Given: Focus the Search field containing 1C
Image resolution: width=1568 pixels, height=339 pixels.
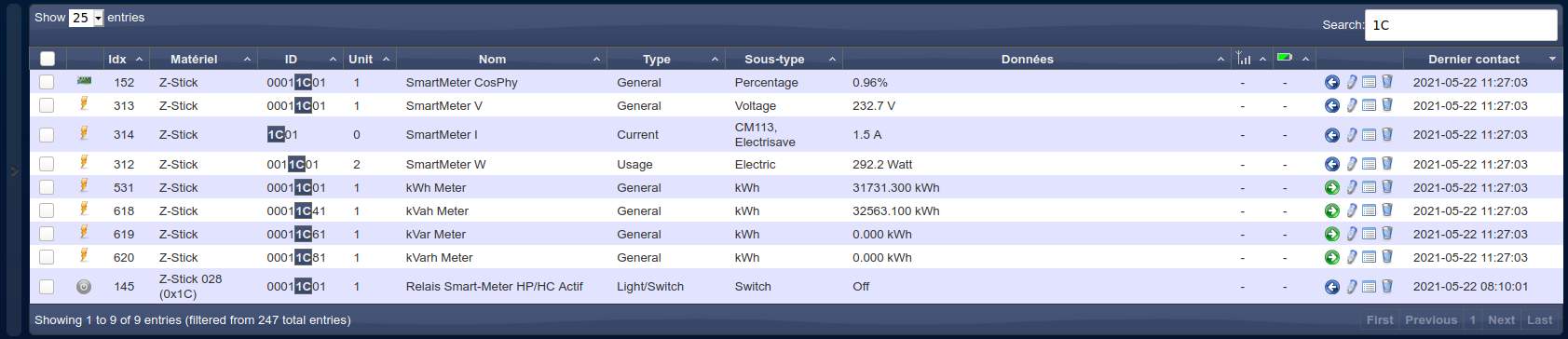Looking at the screenshot, I should [x=1460, y=25].
